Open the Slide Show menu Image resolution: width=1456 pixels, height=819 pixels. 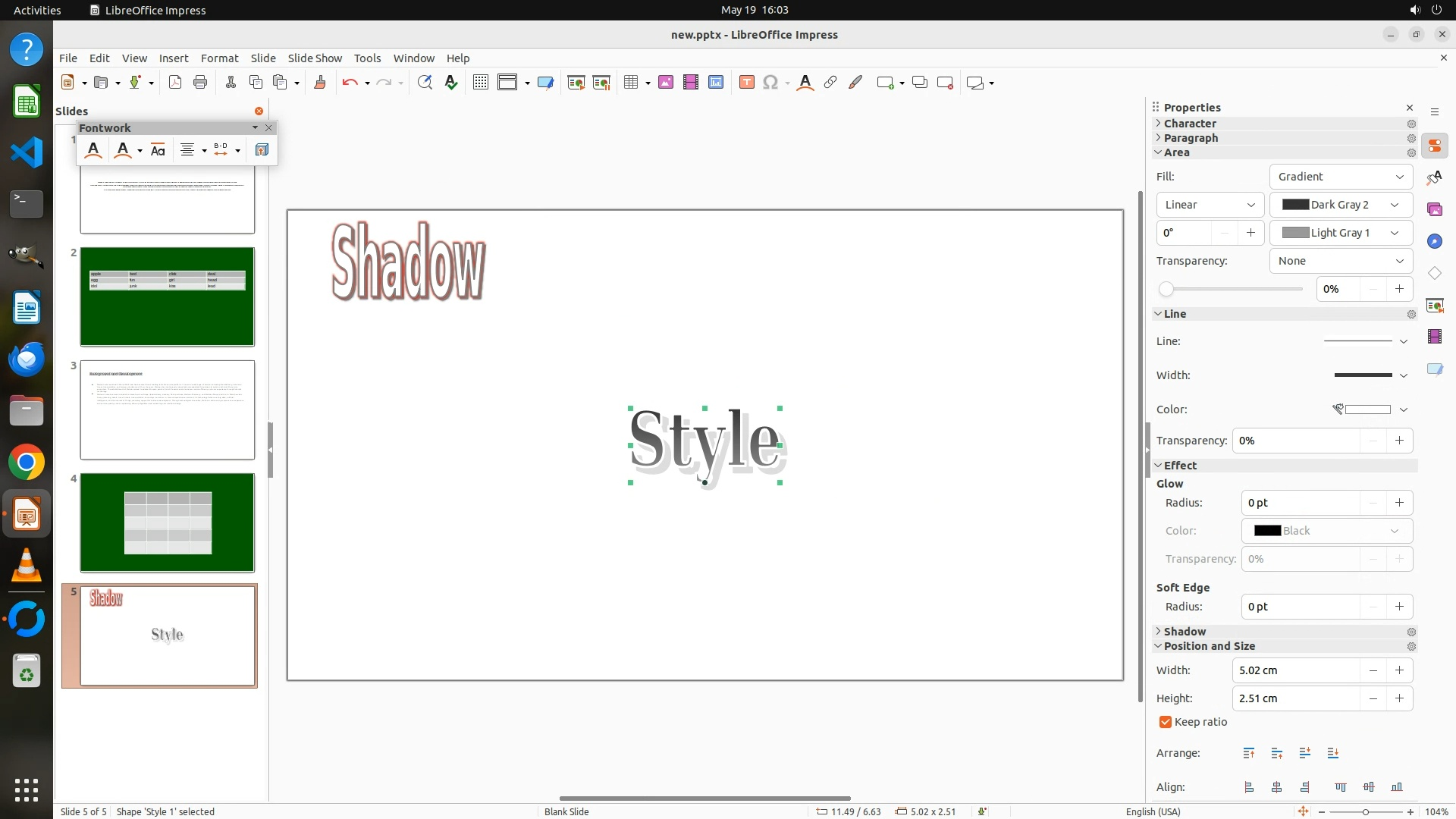tap(315, 58)
